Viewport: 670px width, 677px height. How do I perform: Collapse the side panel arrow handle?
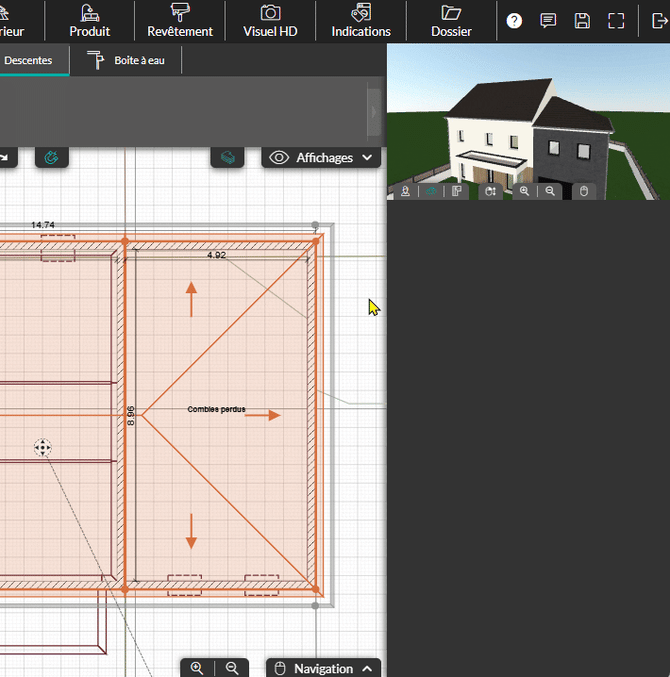click(374, 112)
